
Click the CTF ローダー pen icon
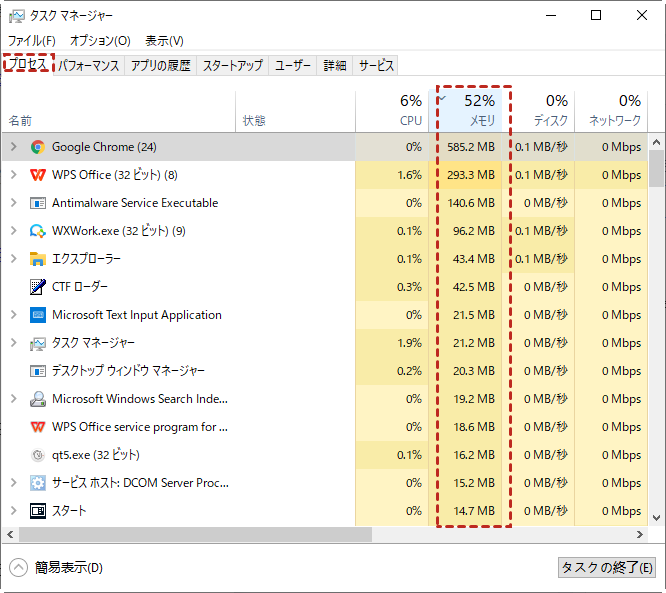(38, 287)
